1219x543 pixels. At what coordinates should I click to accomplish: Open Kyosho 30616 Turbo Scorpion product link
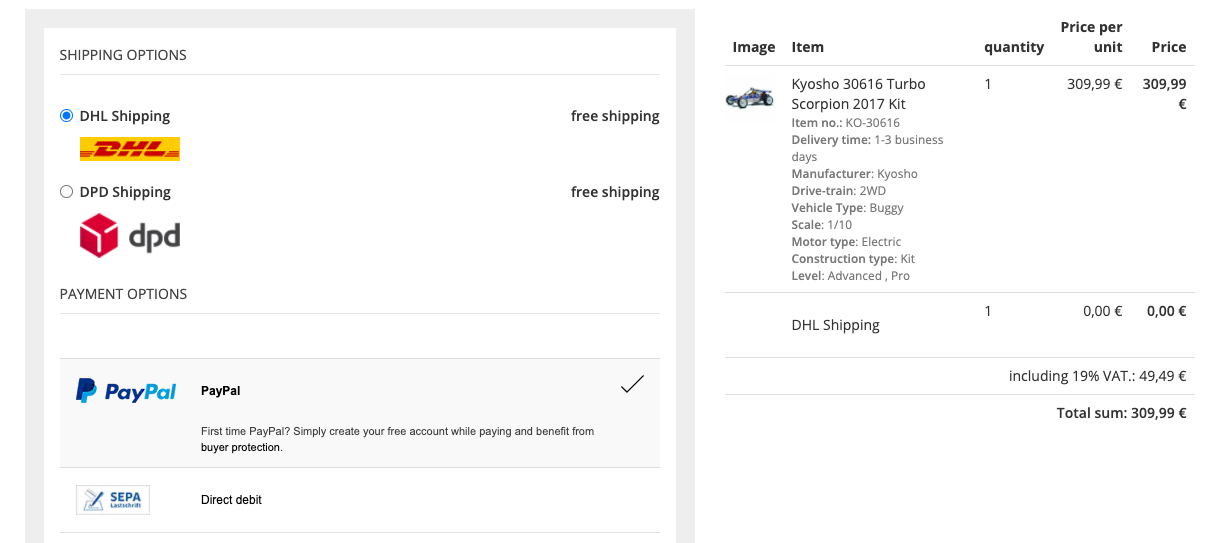pyautogui.click(x=857, y=94)
